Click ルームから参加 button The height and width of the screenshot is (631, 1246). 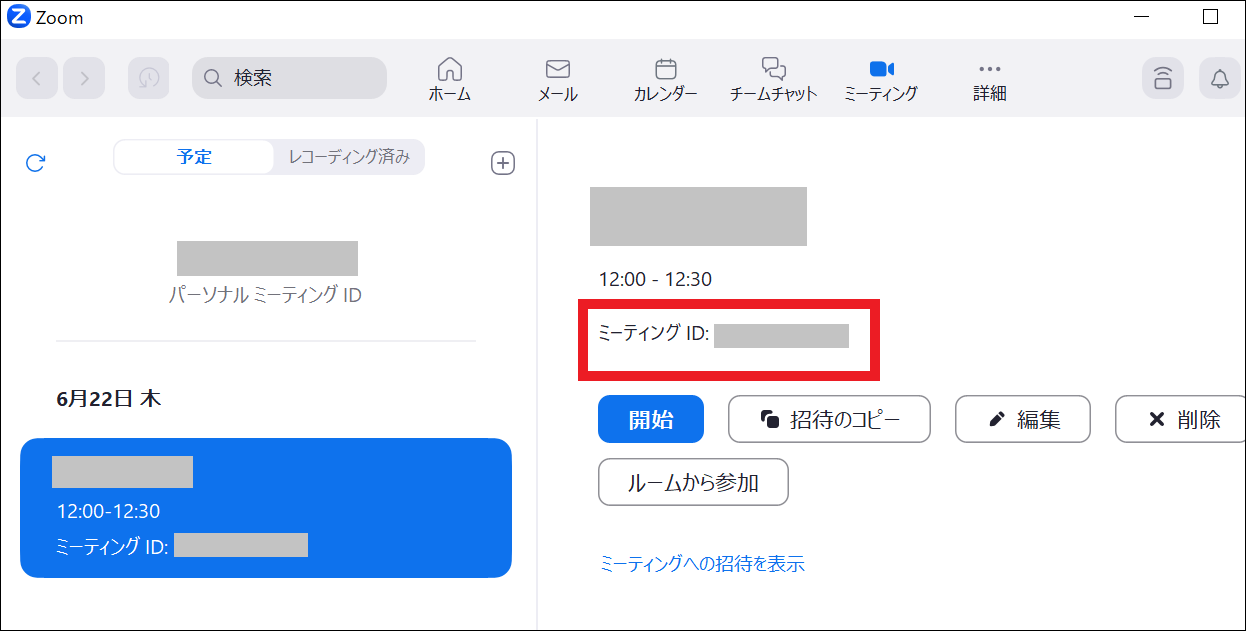point(693,482)
